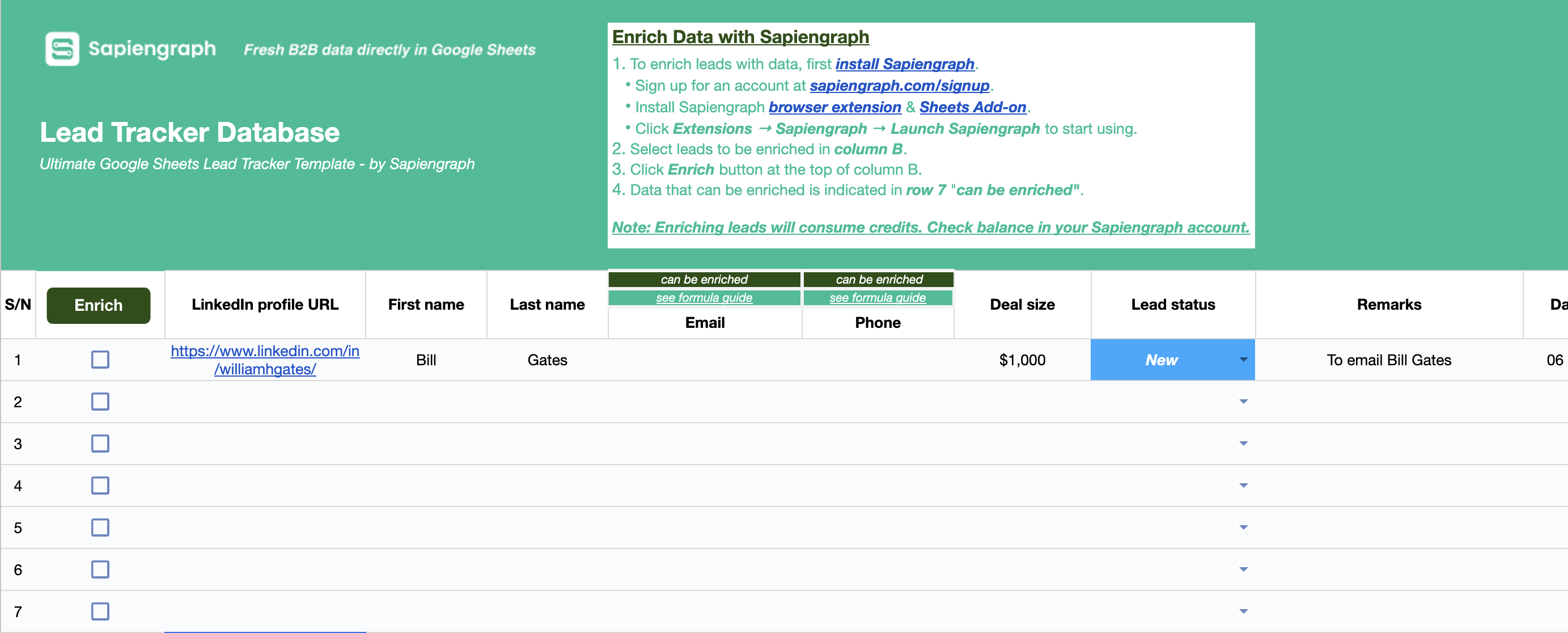Select the cell containing Bill
Image resolution: width=1568 pixels, height=633 pixels.
[426, 360]
